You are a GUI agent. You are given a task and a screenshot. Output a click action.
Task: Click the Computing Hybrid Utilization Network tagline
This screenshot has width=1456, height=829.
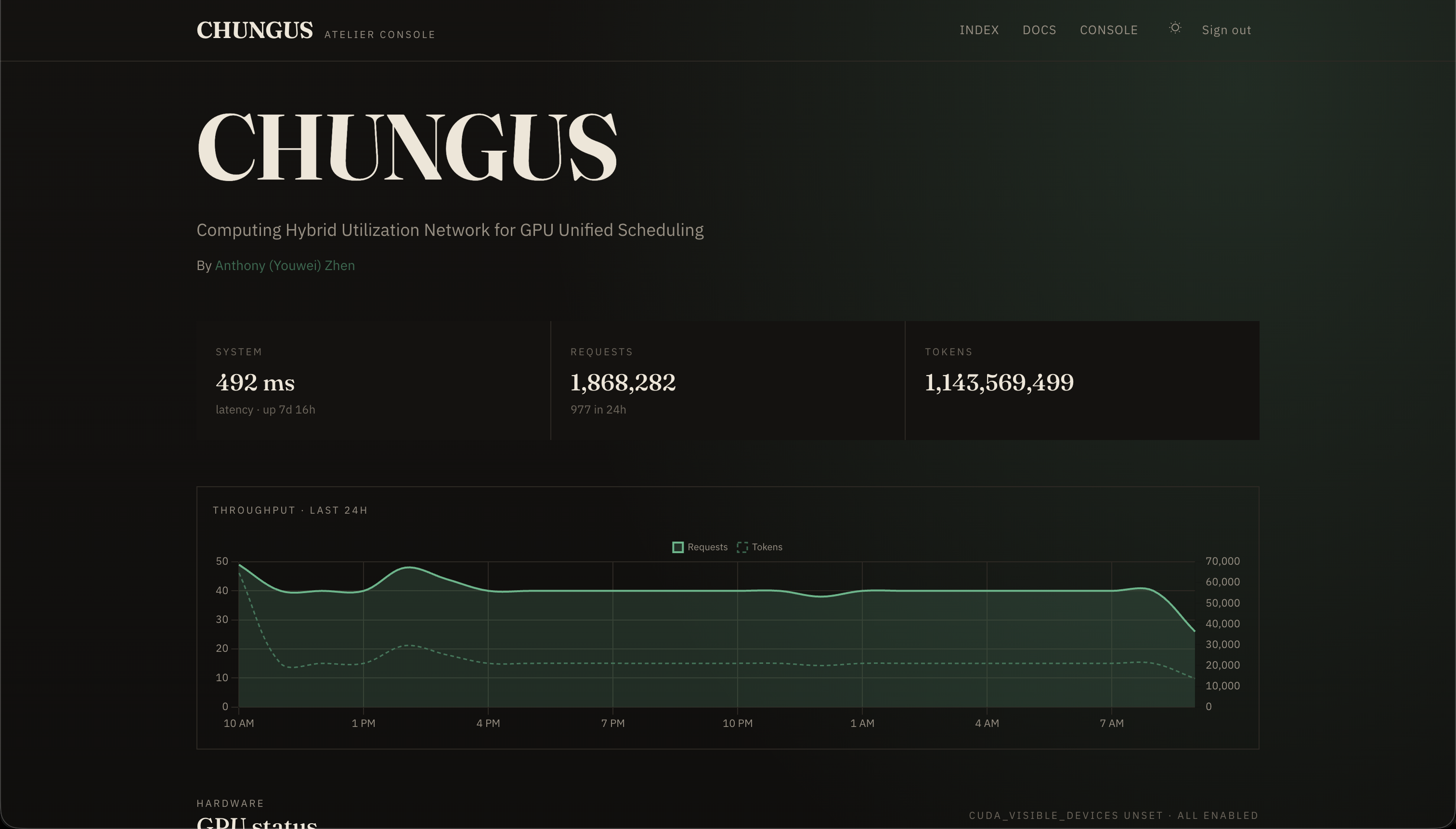point(450,230)
